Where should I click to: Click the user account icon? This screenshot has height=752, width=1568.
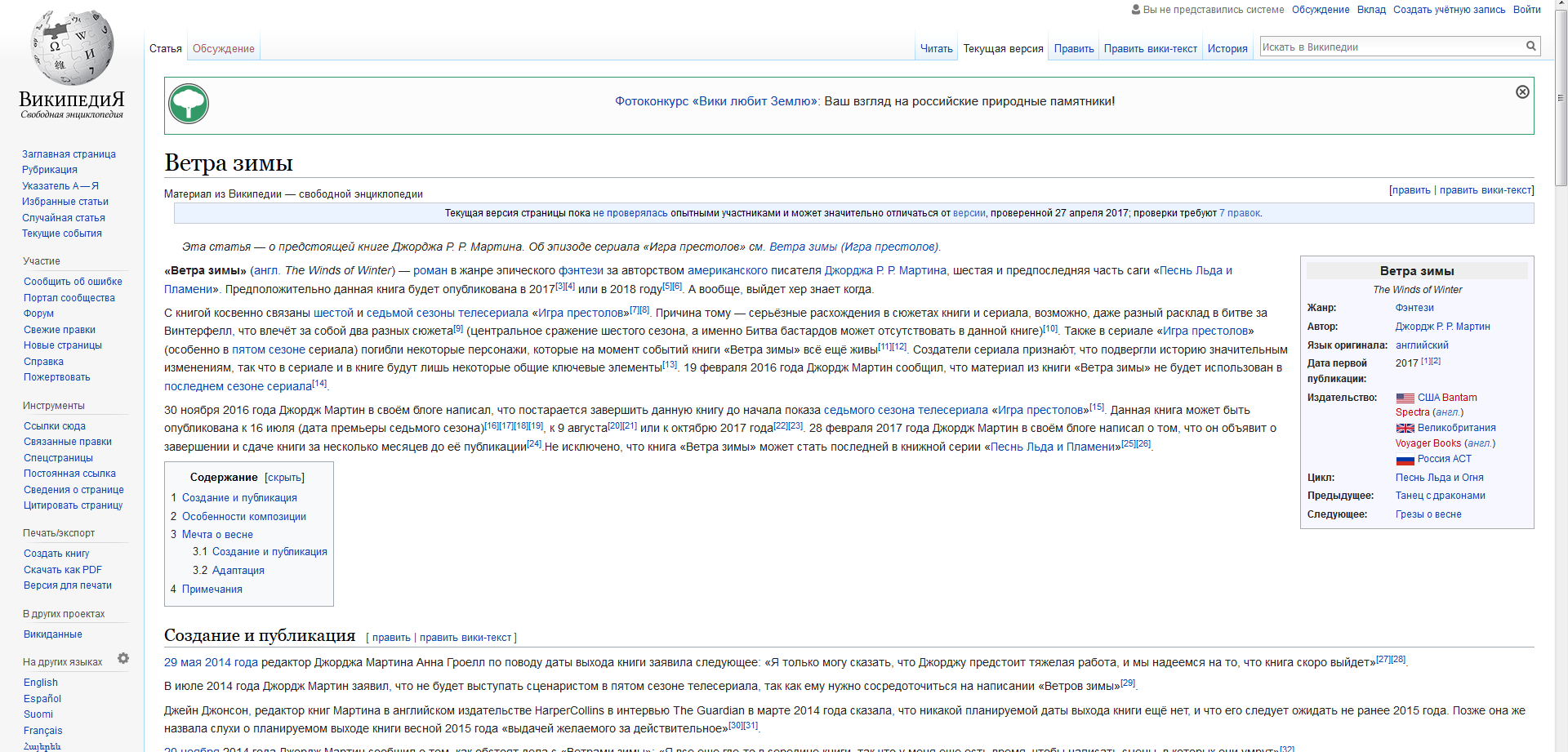pyautogui.click(x=1135, y=10)
